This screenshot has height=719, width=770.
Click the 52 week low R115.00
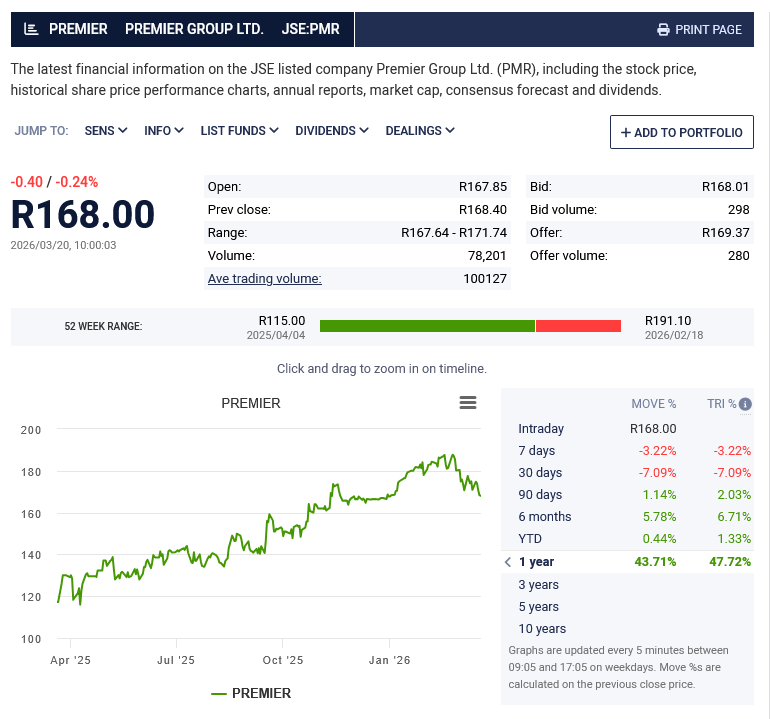[282, 321]
